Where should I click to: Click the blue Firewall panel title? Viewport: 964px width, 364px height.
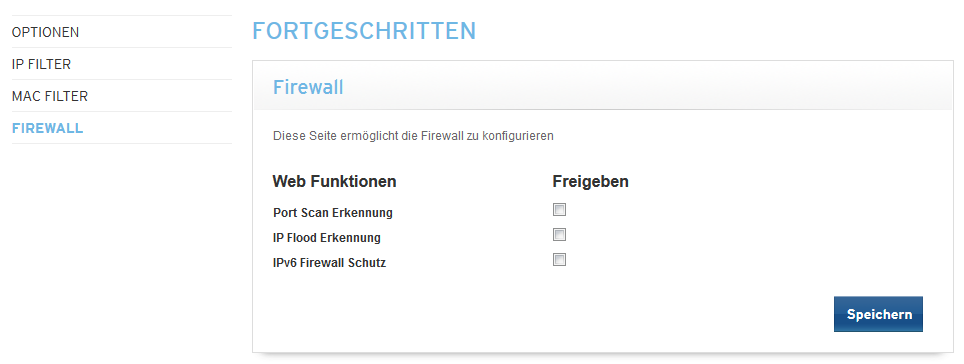pos(308,87)
